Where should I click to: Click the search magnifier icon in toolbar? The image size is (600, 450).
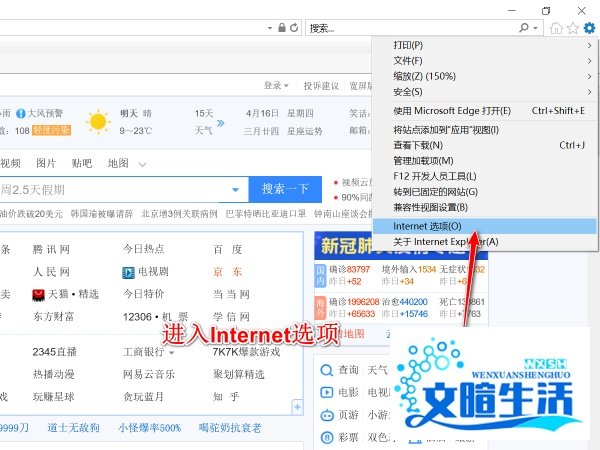click(524, 28)
